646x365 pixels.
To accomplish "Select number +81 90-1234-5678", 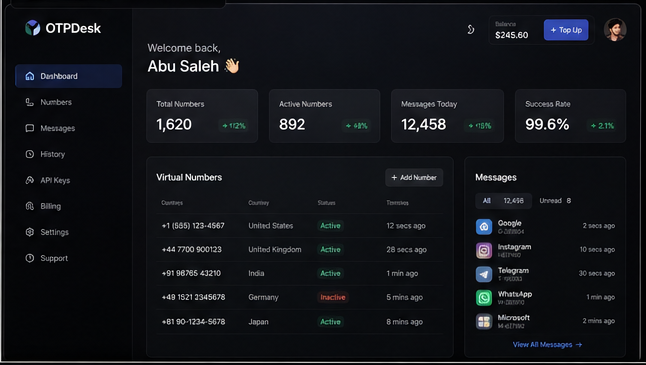I will [x=193, y=322].
